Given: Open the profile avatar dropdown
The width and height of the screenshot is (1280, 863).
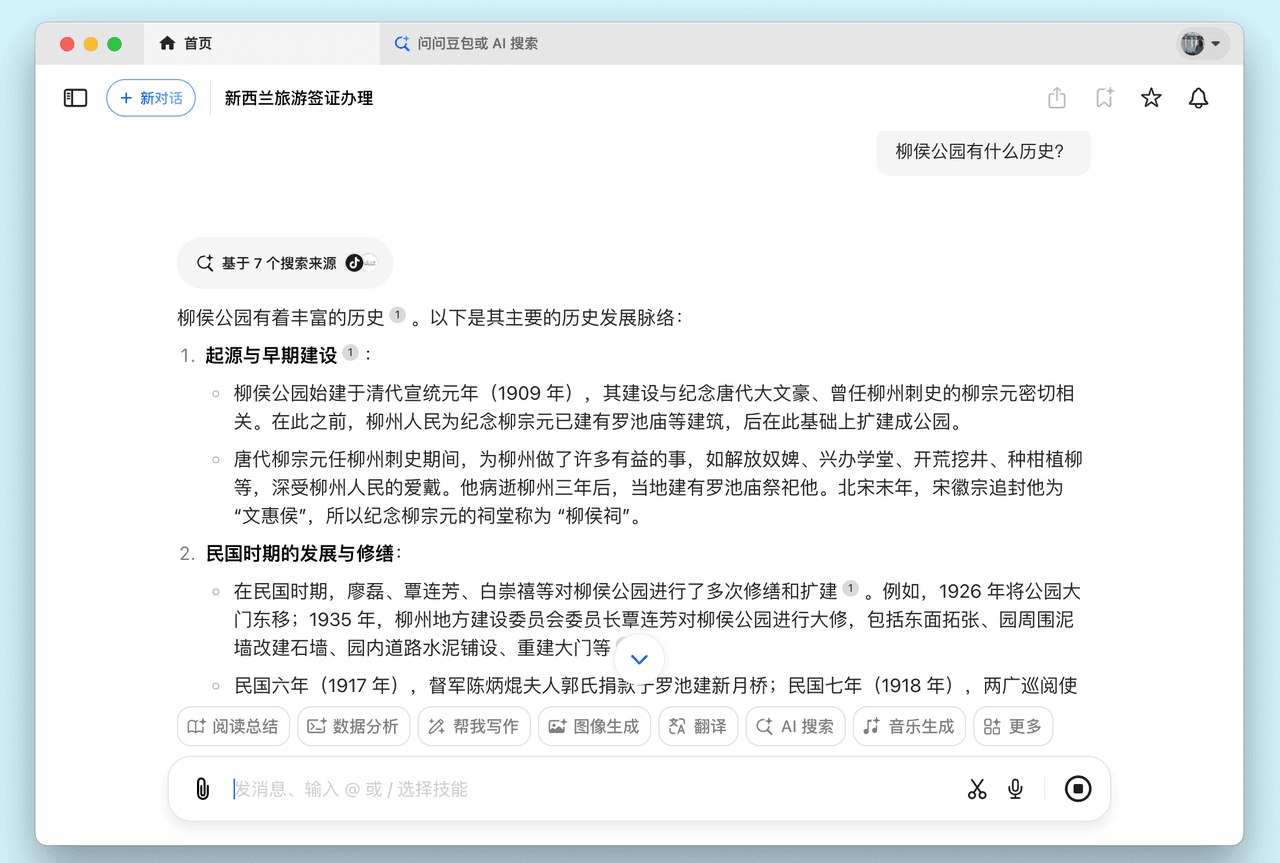Looking at the screenshot, I should 1201,44.
